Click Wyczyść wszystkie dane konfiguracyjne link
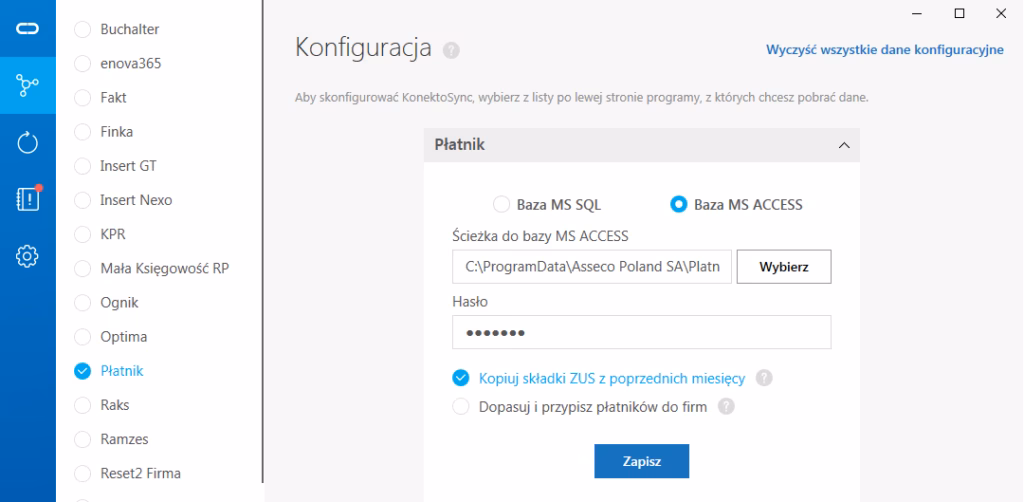Viewport: 1024px width, 502px height. click(884, 50)
